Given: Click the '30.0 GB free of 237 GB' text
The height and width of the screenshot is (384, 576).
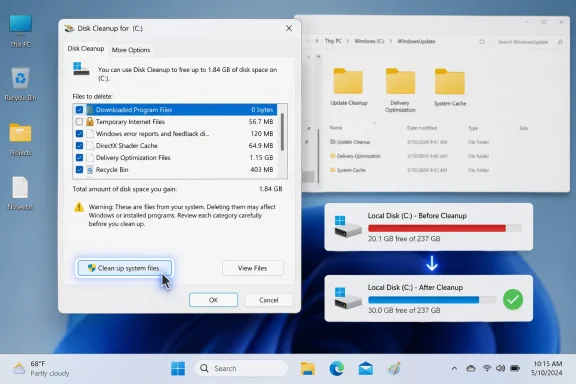Looking at the screenshot, I should tap(404, 311).
